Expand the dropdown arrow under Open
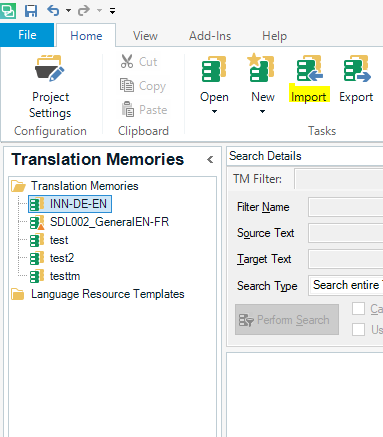 (x=214, y=111)
